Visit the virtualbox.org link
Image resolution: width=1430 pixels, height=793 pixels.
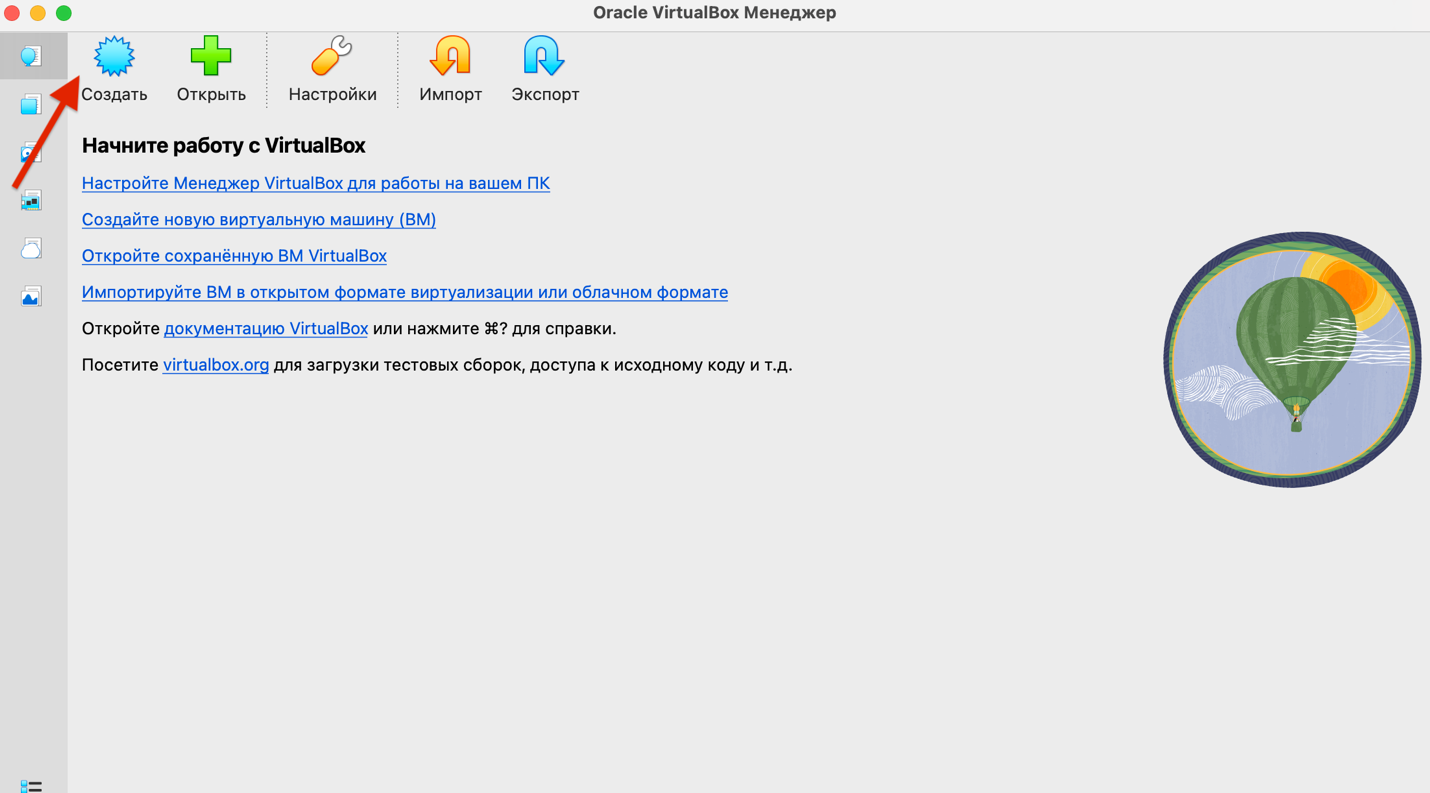pos(216,365)
